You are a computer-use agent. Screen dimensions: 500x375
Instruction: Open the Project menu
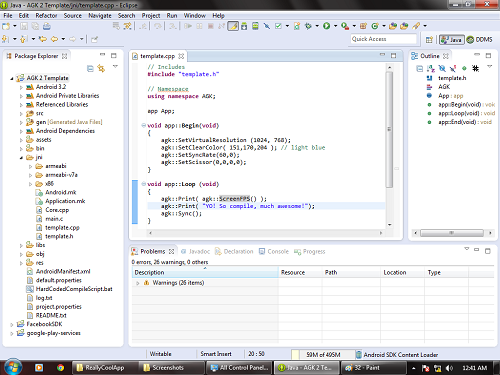tap(151, 16)
